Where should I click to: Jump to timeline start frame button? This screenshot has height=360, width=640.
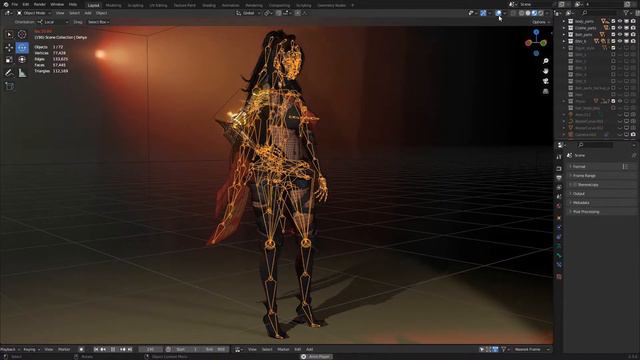coord(96,349)
